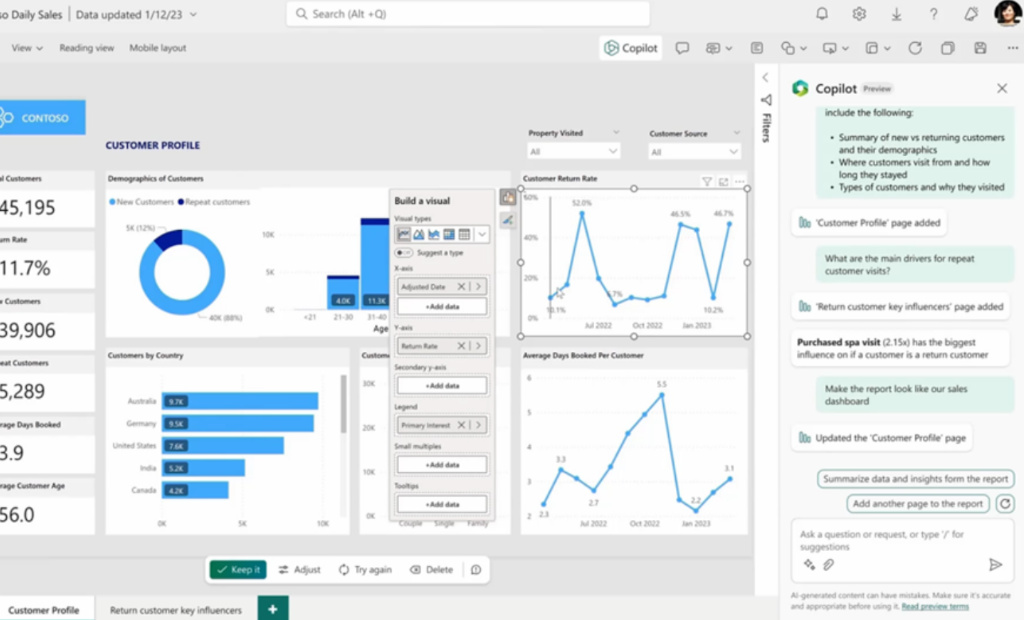This screenshot has width=1024, height=620.
Task: Open Customer Source All dropdown
Action: [694, 152]
